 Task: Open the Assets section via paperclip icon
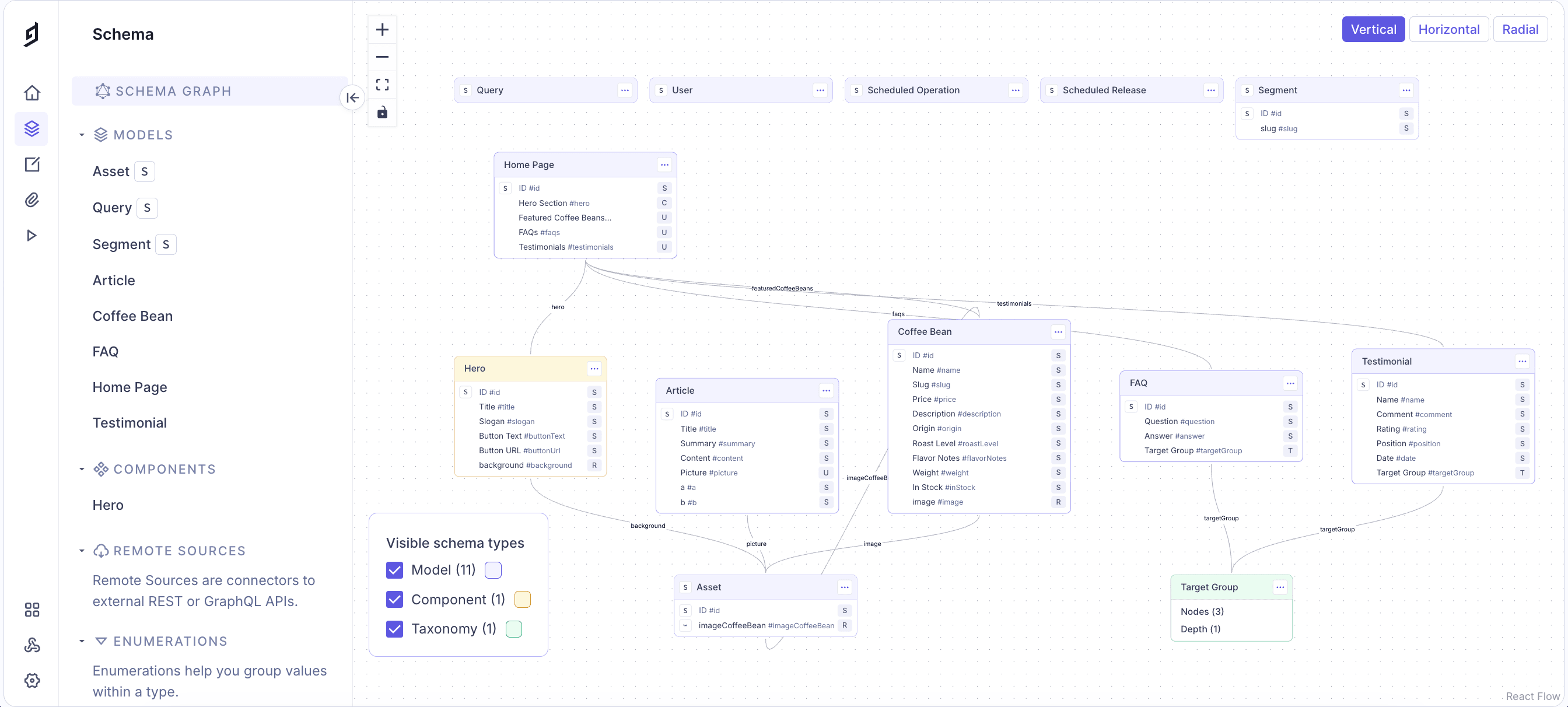tap(32, 199)
